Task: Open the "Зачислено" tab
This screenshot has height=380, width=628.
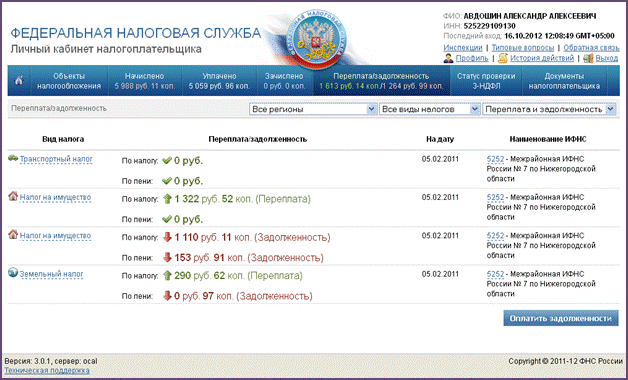Action: tap(284, 81)
